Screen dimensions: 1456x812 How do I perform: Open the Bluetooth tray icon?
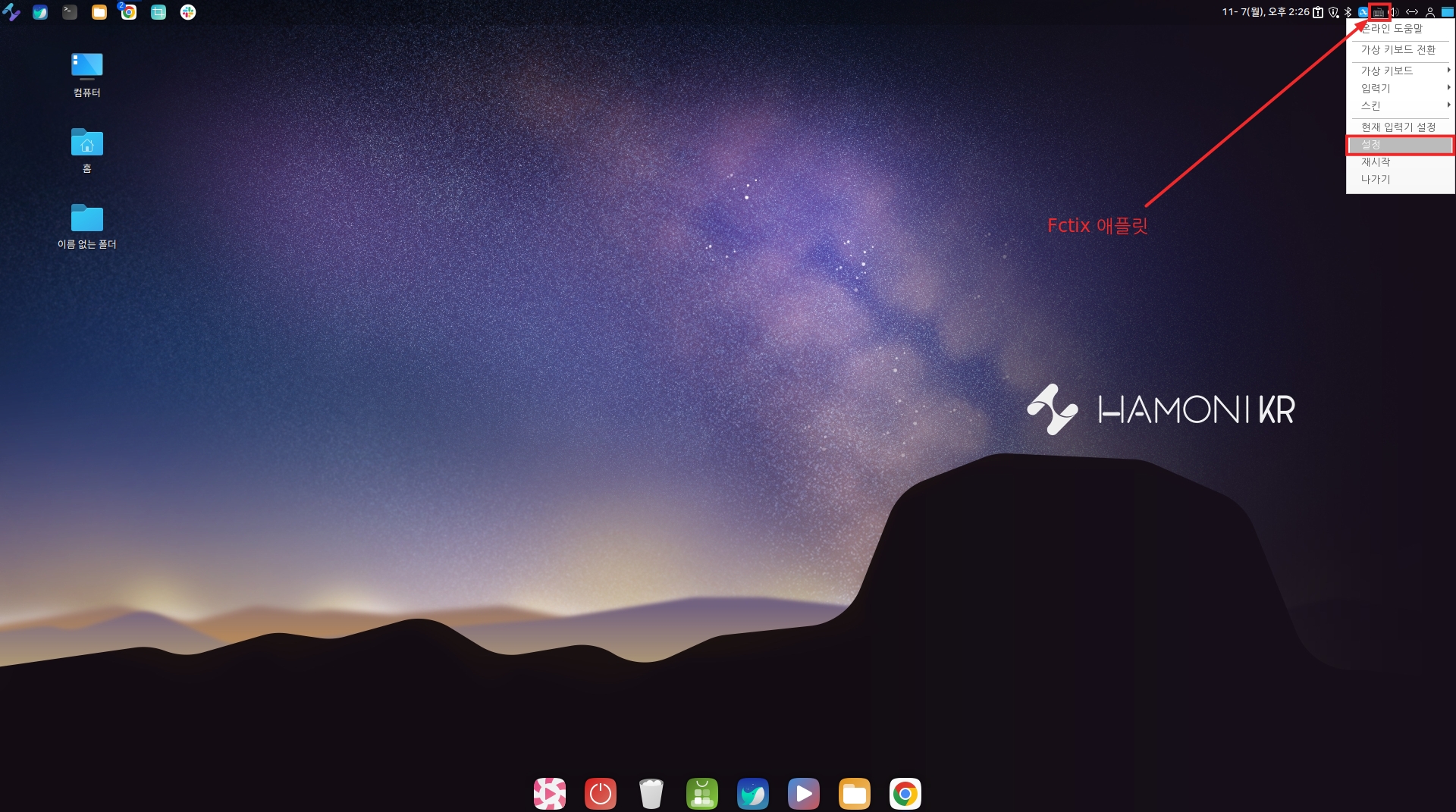1348,12
